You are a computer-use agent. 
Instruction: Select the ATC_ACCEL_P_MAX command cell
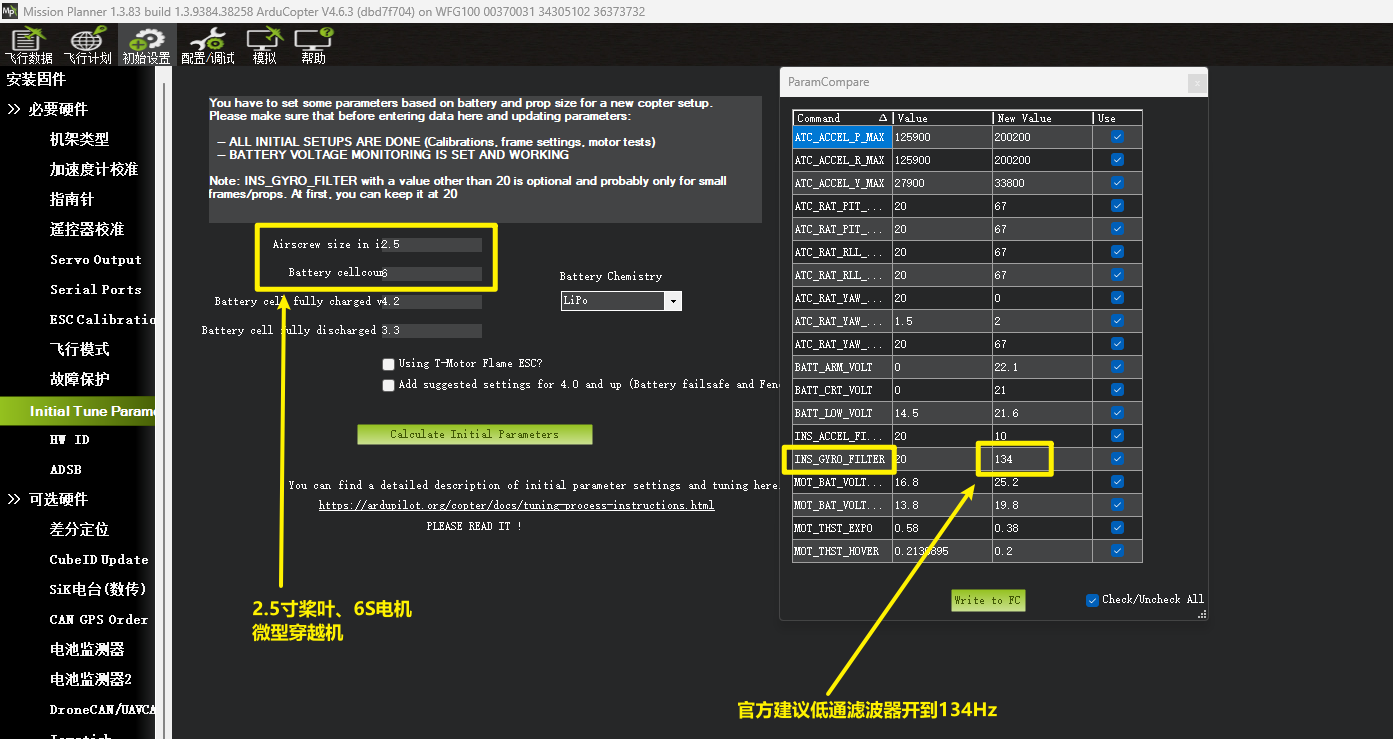pos(842,137)
